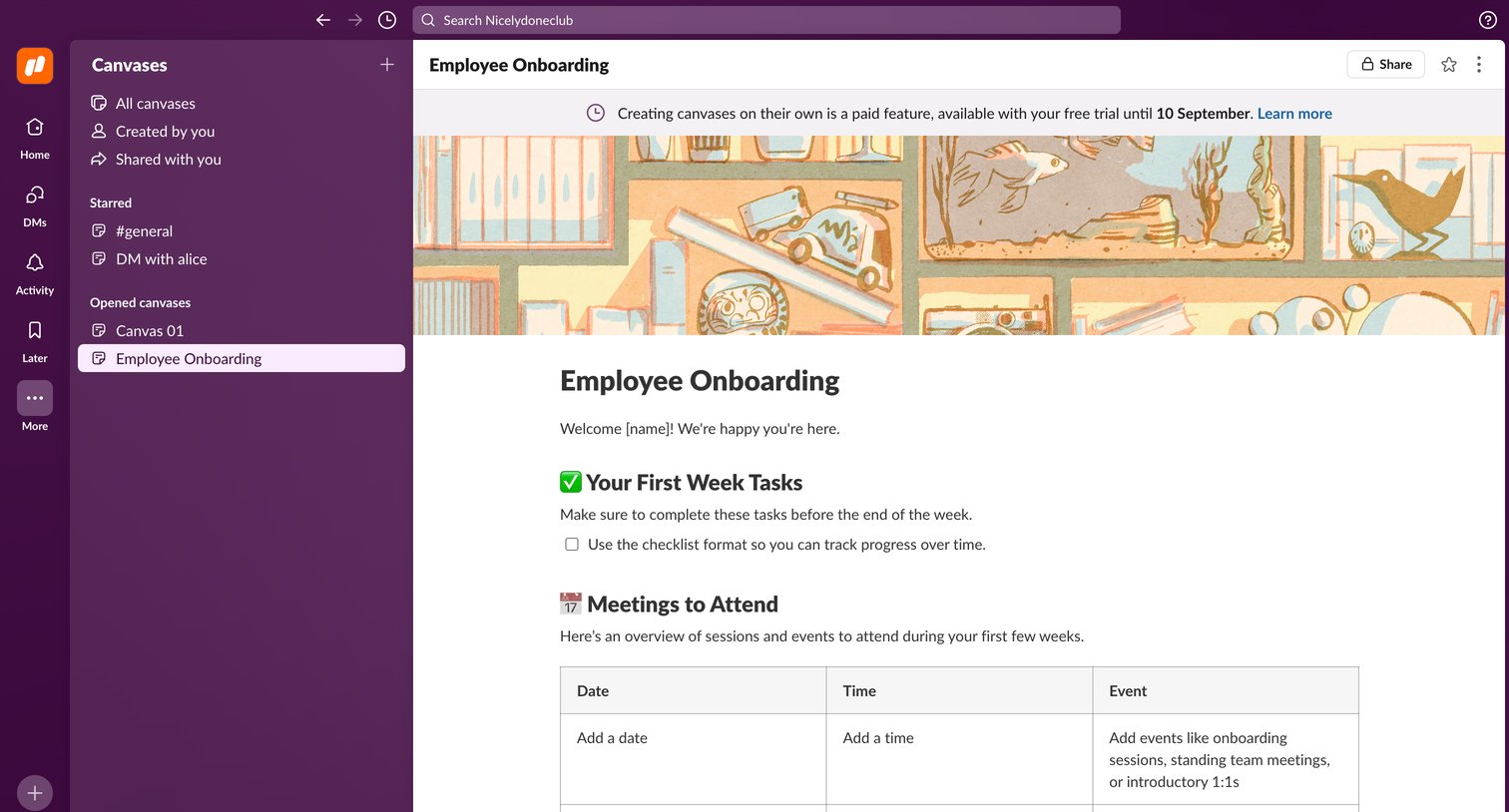Click the Welcome [name] paragraph
Screen dimensions: 1509x812
700,429
